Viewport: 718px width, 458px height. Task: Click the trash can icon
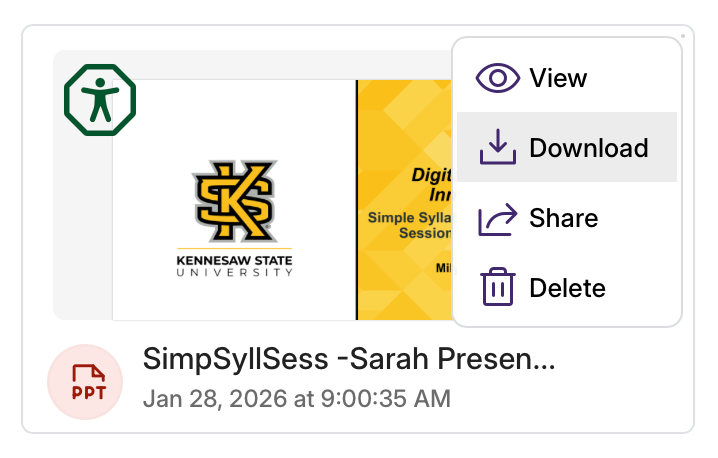497,288
